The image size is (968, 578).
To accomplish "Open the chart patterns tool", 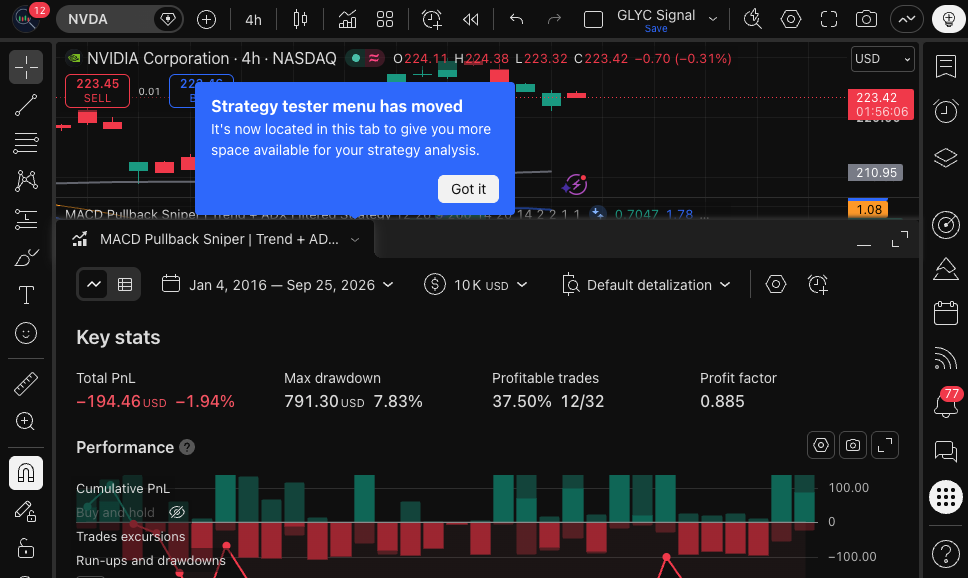I will [x=26, y=181].
